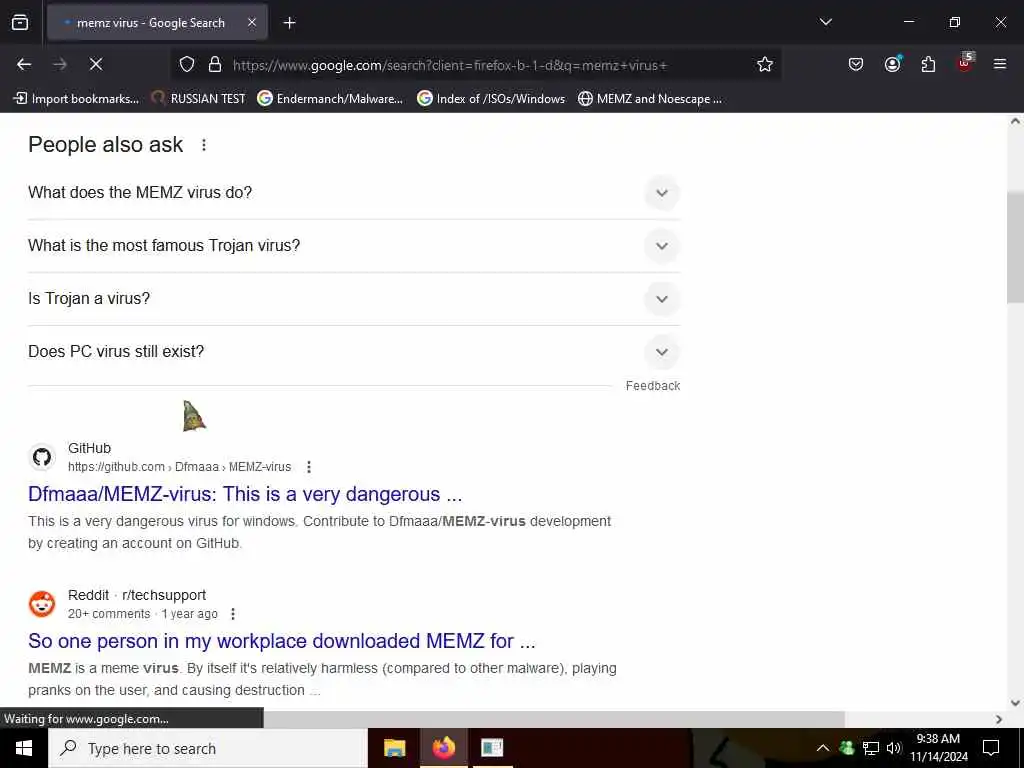
Task: Open Reddit result more options dots
Action: click(232, 614)
